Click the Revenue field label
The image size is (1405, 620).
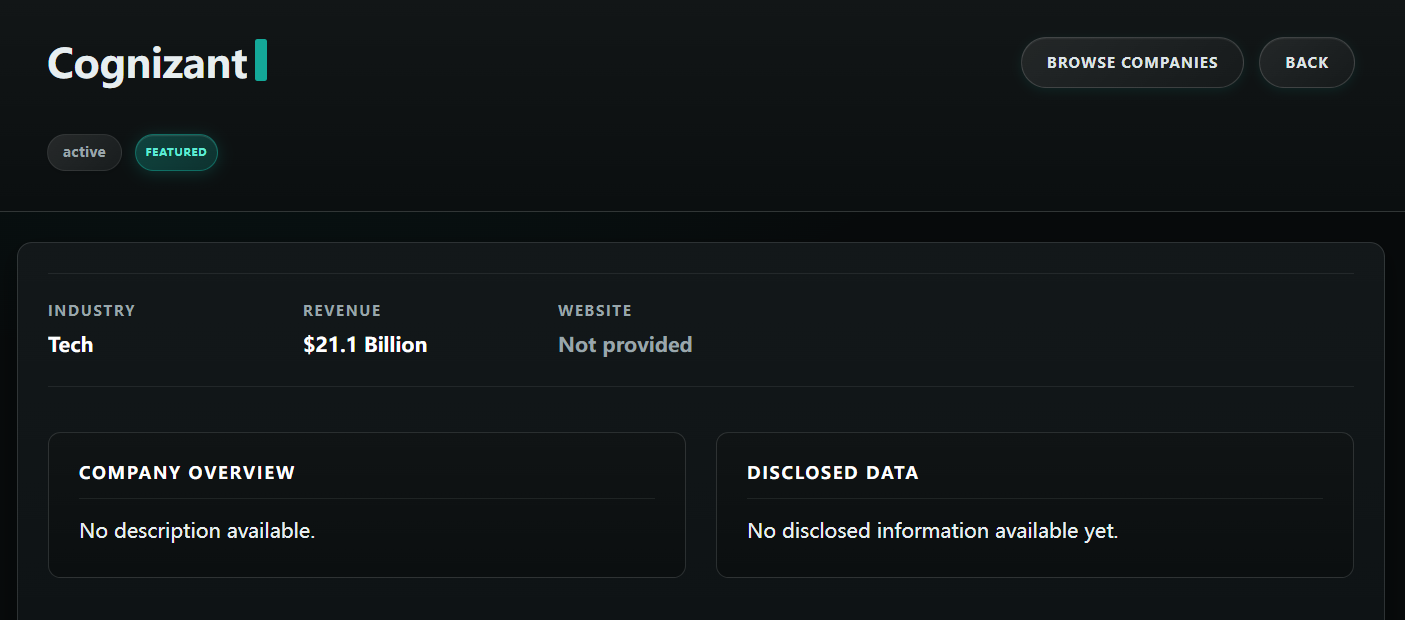click(x=342, y=311)
